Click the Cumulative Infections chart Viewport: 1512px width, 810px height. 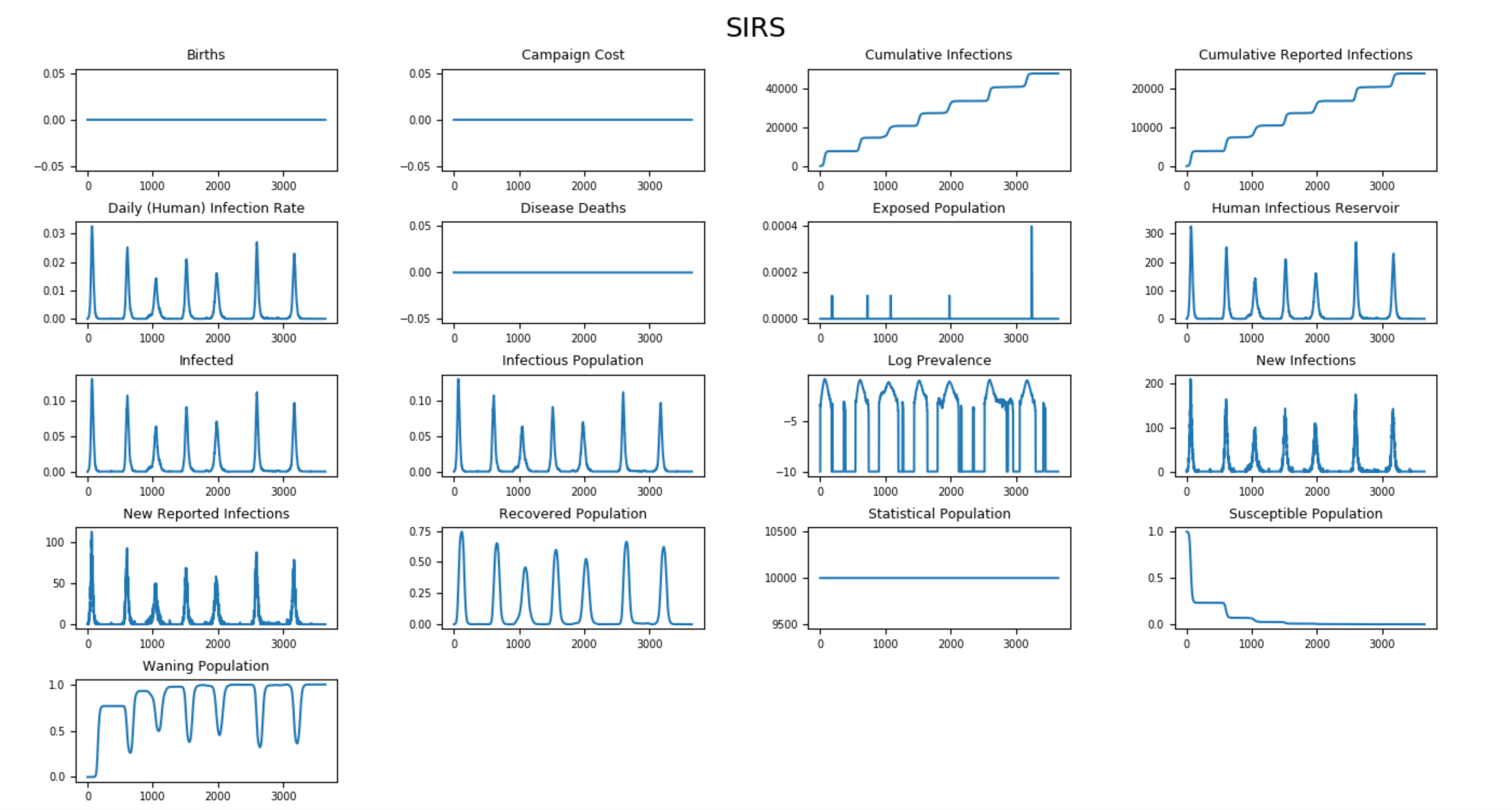coord(939,120)
